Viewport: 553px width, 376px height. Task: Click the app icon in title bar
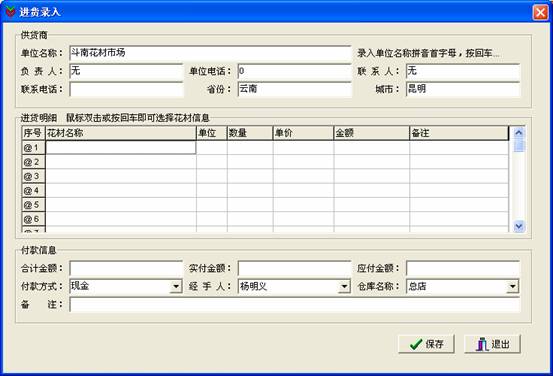pos(11,12)
